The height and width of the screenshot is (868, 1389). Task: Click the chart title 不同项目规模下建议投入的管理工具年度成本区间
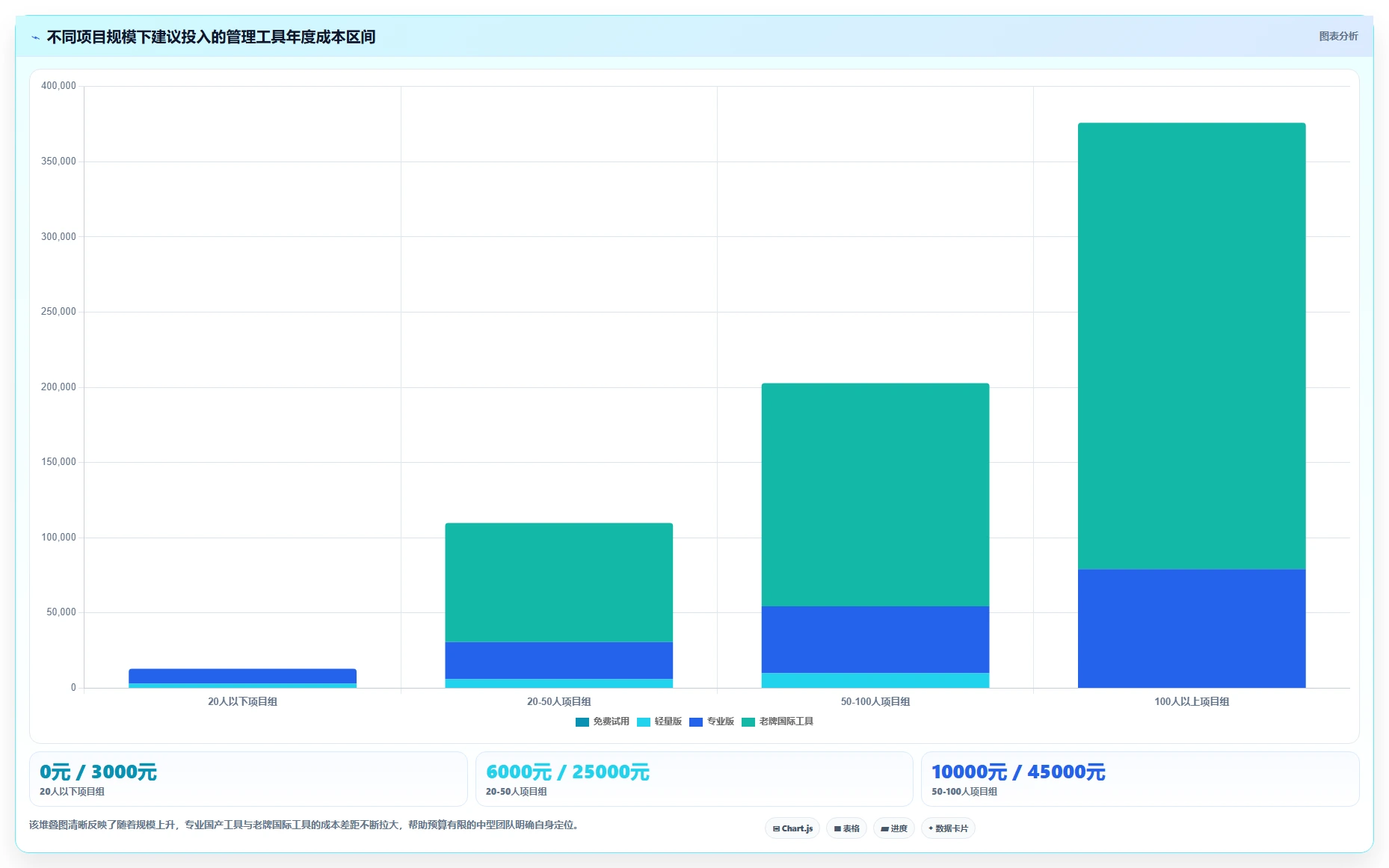tap(211, 37)
